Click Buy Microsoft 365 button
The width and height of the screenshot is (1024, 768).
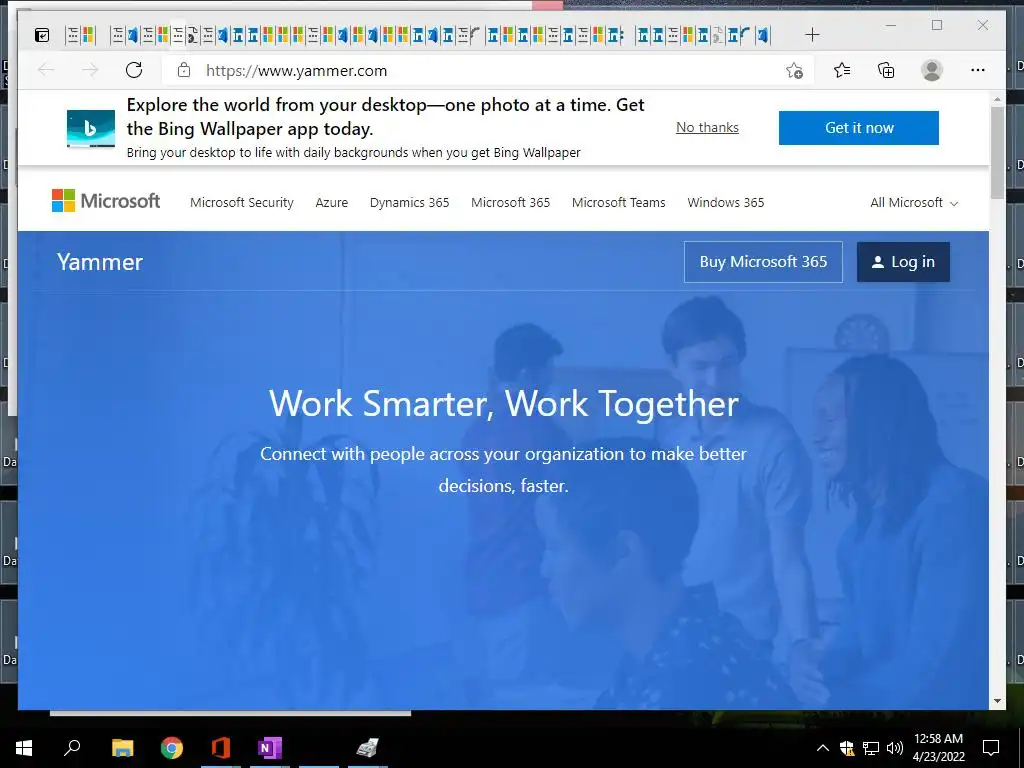[763, 262]
